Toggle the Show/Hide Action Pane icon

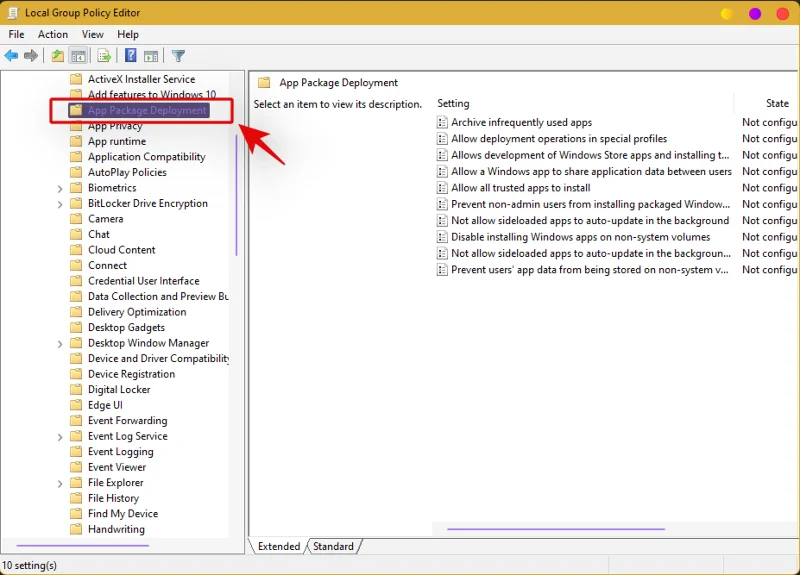[x=151, y=56]
